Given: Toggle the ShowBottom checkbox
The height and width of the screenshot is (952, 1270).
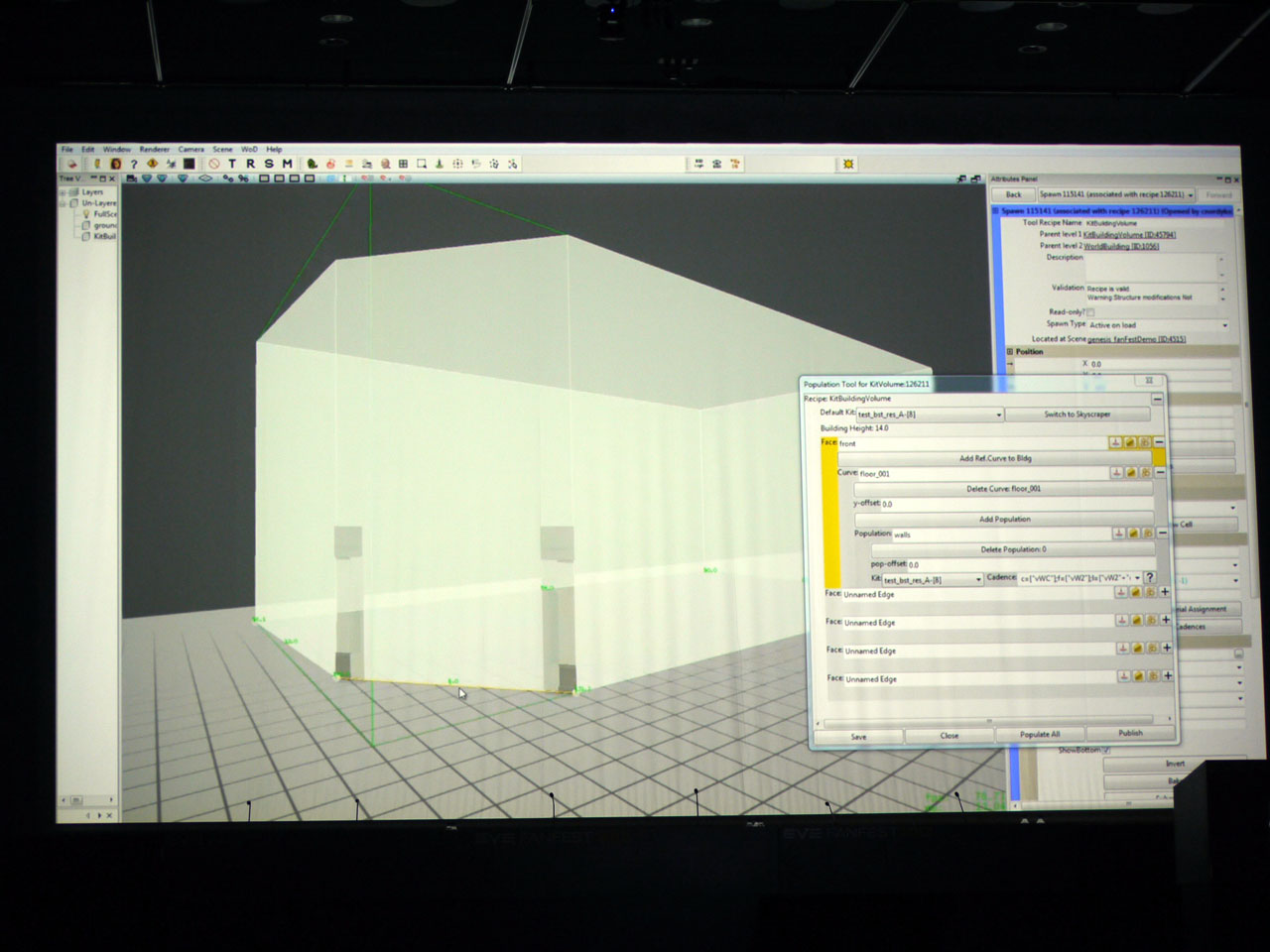Looking at the screenshot, I should pos(1106,751).
